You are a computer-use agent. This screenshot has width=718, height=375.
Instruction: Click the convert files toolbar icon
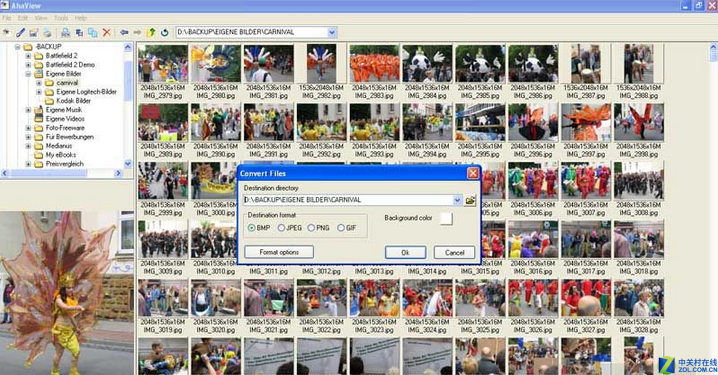(65, 32)
